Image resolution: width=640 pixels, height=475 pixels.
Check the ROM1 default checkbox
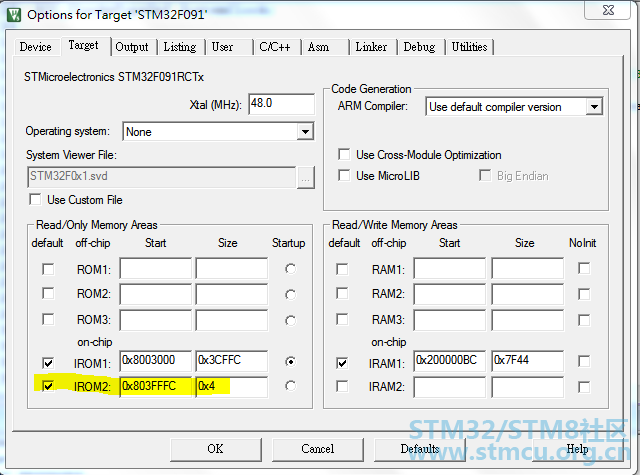(48, 269)
